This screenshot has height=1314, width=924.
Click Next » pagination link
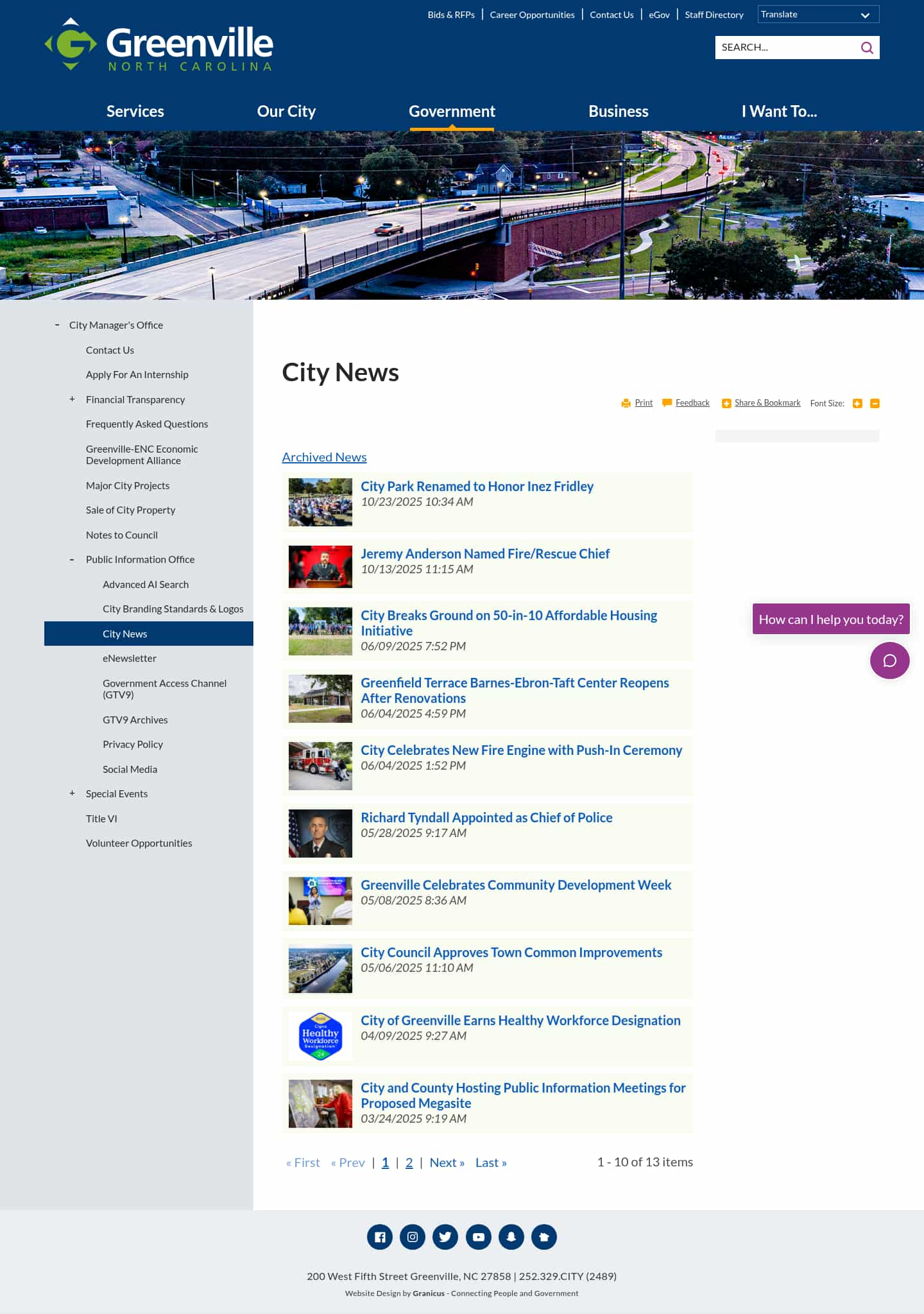point(447,1163)
